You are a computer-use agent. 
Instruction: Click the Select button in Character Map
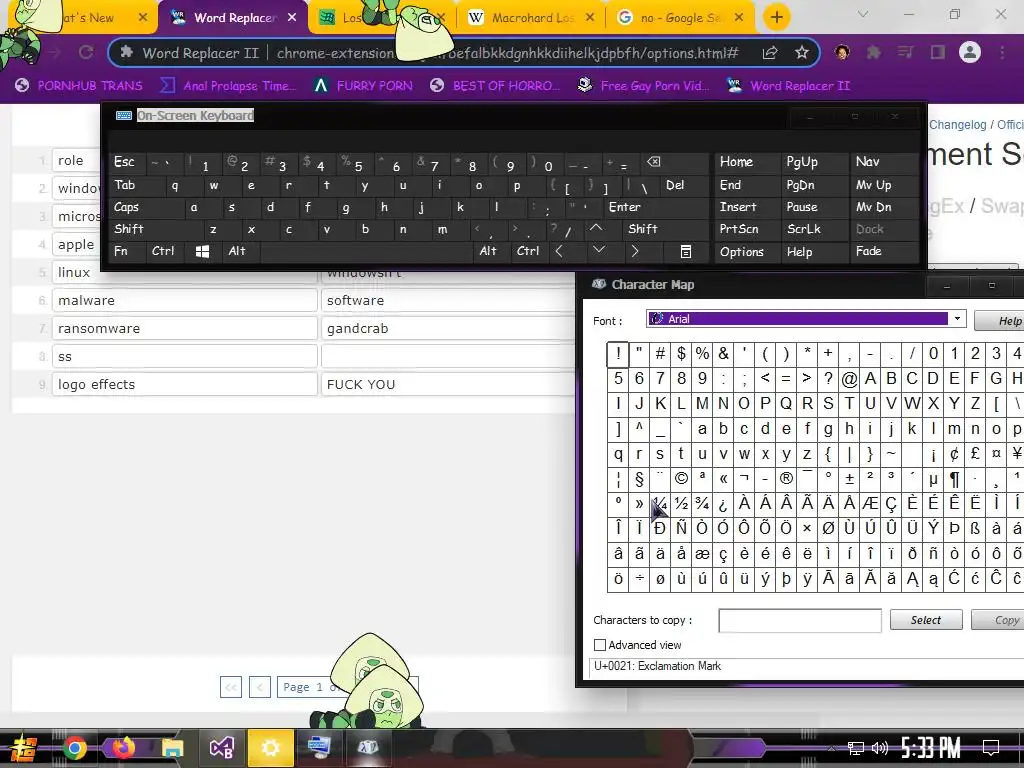926,620
